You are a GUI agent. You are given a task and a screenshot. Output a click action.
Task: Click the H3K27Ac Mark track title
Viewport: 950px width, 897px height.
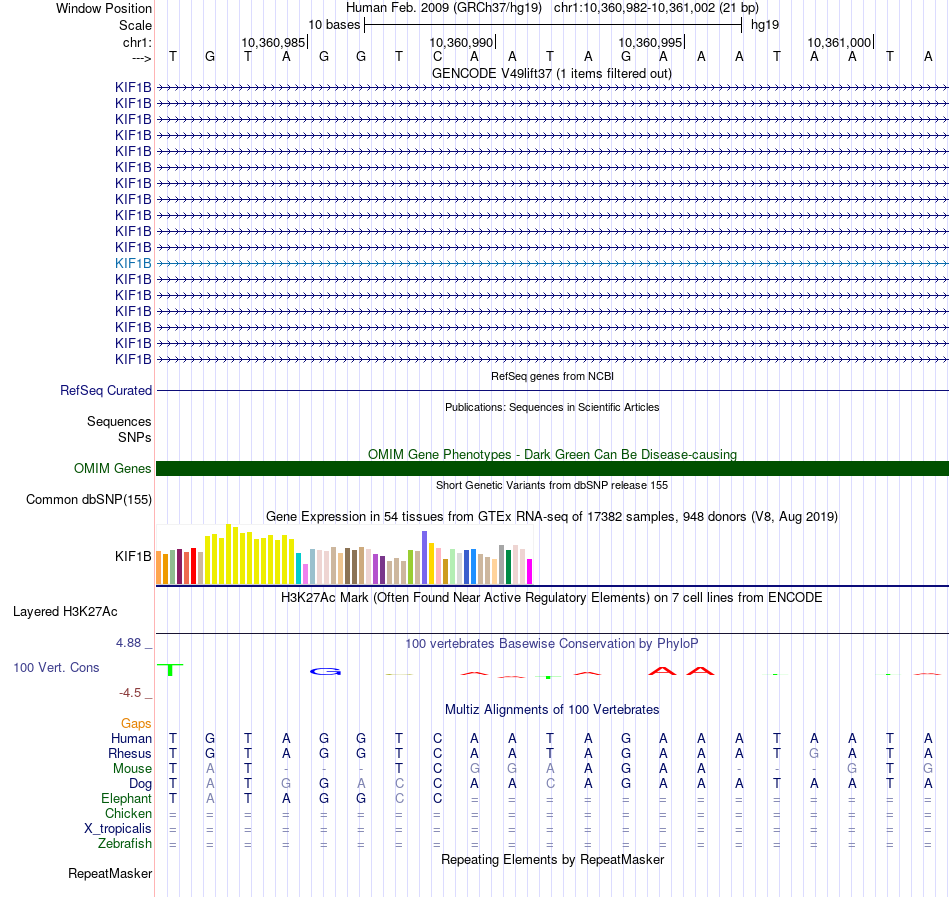point(552,598)
